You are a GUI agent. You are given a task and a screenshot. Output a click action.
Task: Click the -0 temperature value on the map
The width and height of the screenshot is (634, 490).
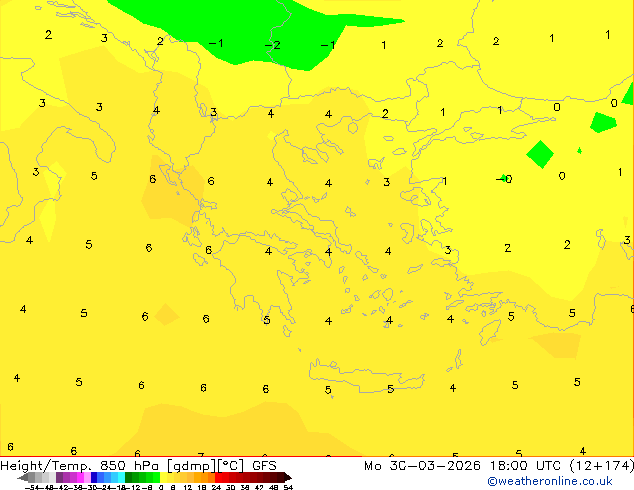(x=505, y=179)
